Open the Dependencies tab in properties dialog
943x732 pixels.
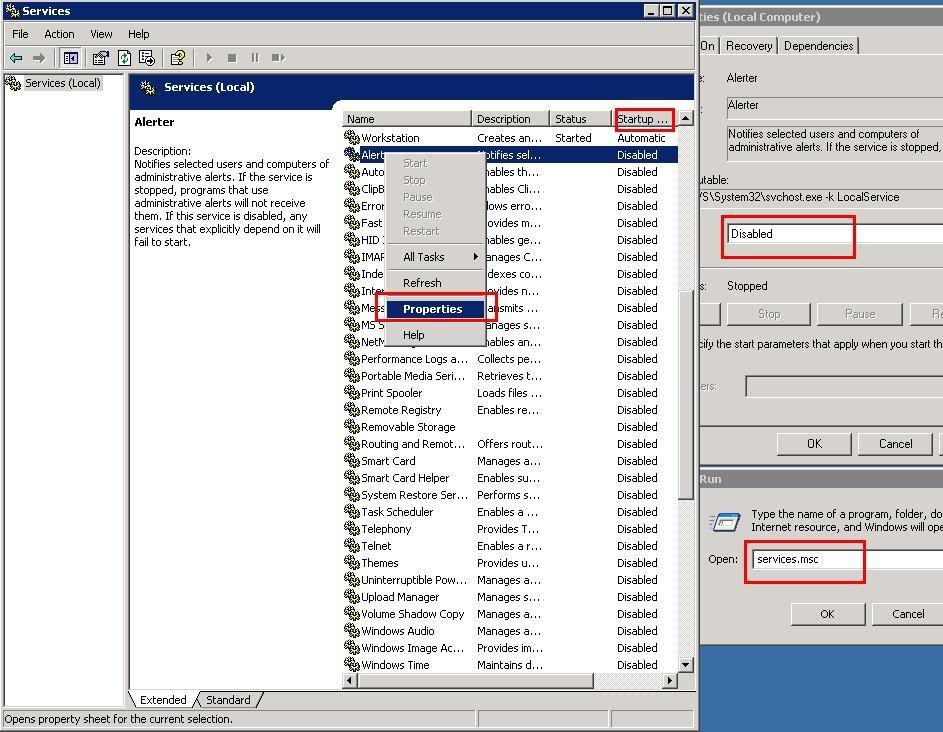(x=819, y=46)
